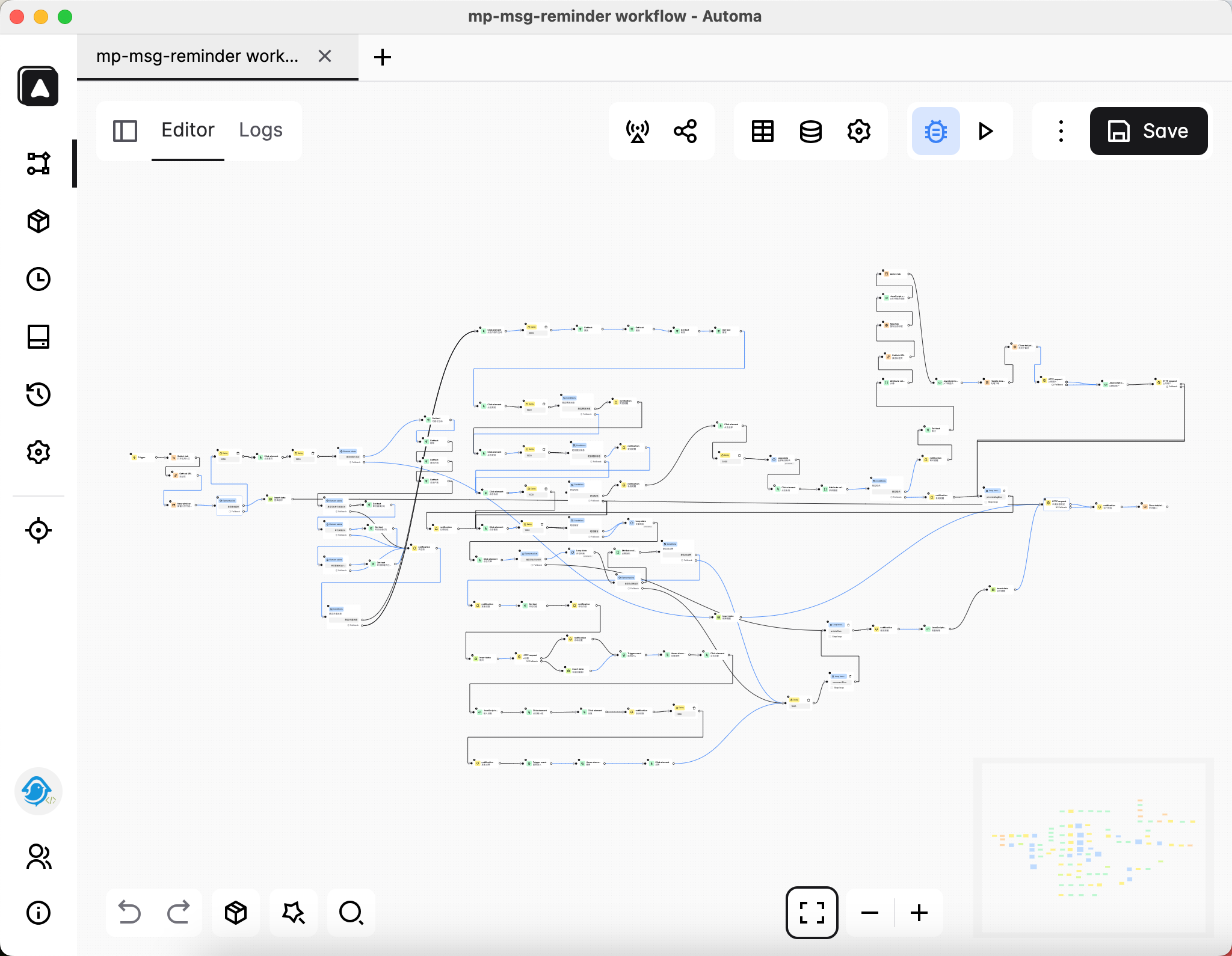Close the mp-msg-reminder workflow tab
Viewport: 1232px width, 956px height.
pyautogui.click(x=325, y=57)
